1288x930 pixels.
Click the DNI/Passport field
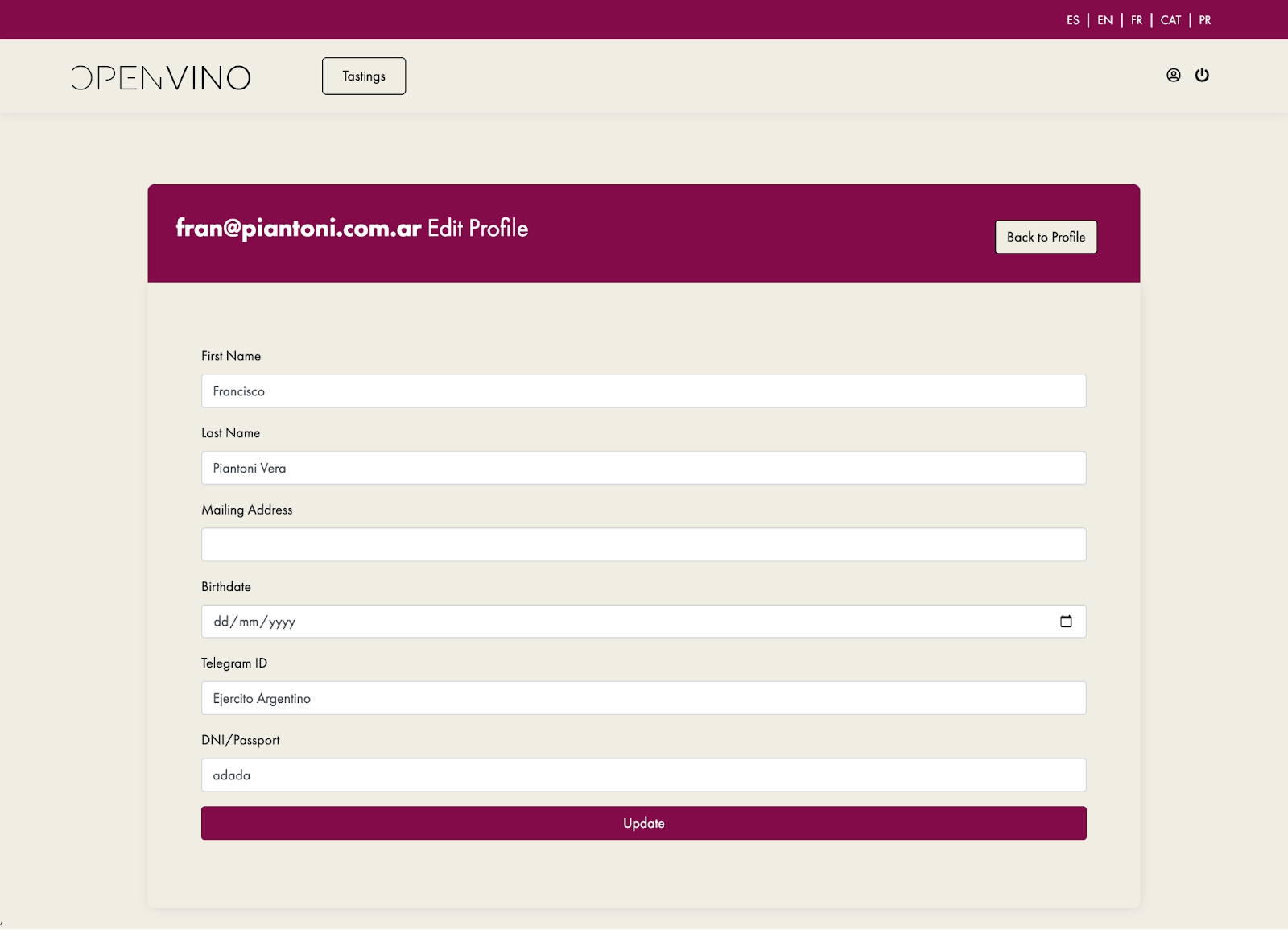click(x=644, y=775)
